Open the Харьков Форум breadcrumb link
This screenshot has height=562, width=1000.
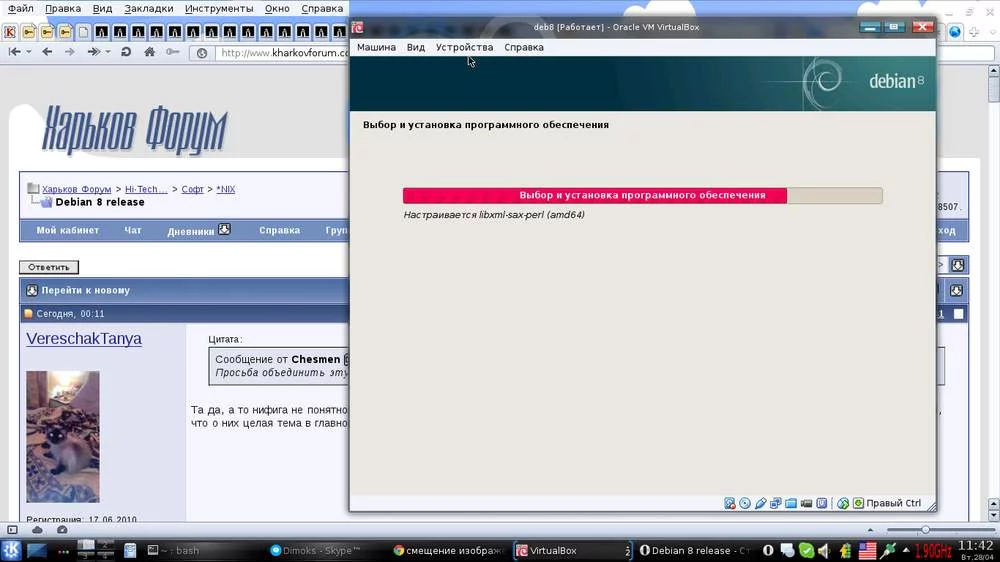(77, 189)
